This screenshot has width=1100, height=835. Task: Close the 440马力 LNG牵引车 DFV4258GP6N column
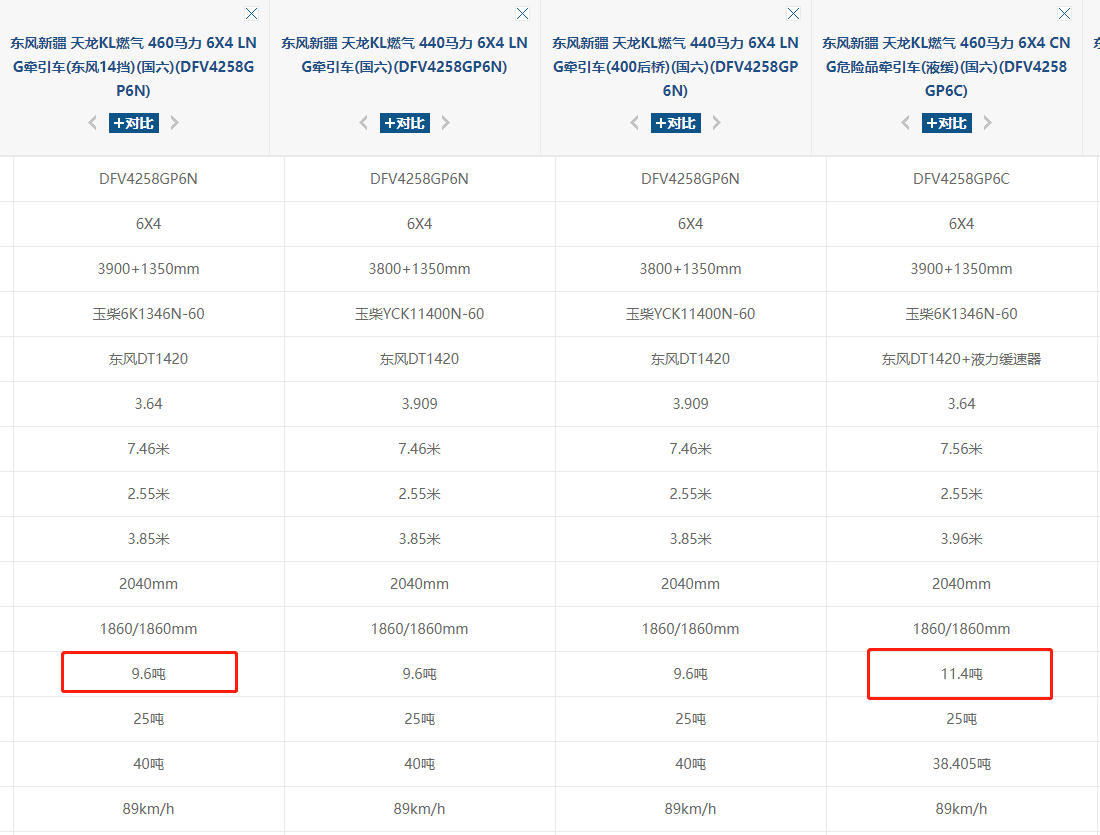pyautogui.click(x=522, y=14)
